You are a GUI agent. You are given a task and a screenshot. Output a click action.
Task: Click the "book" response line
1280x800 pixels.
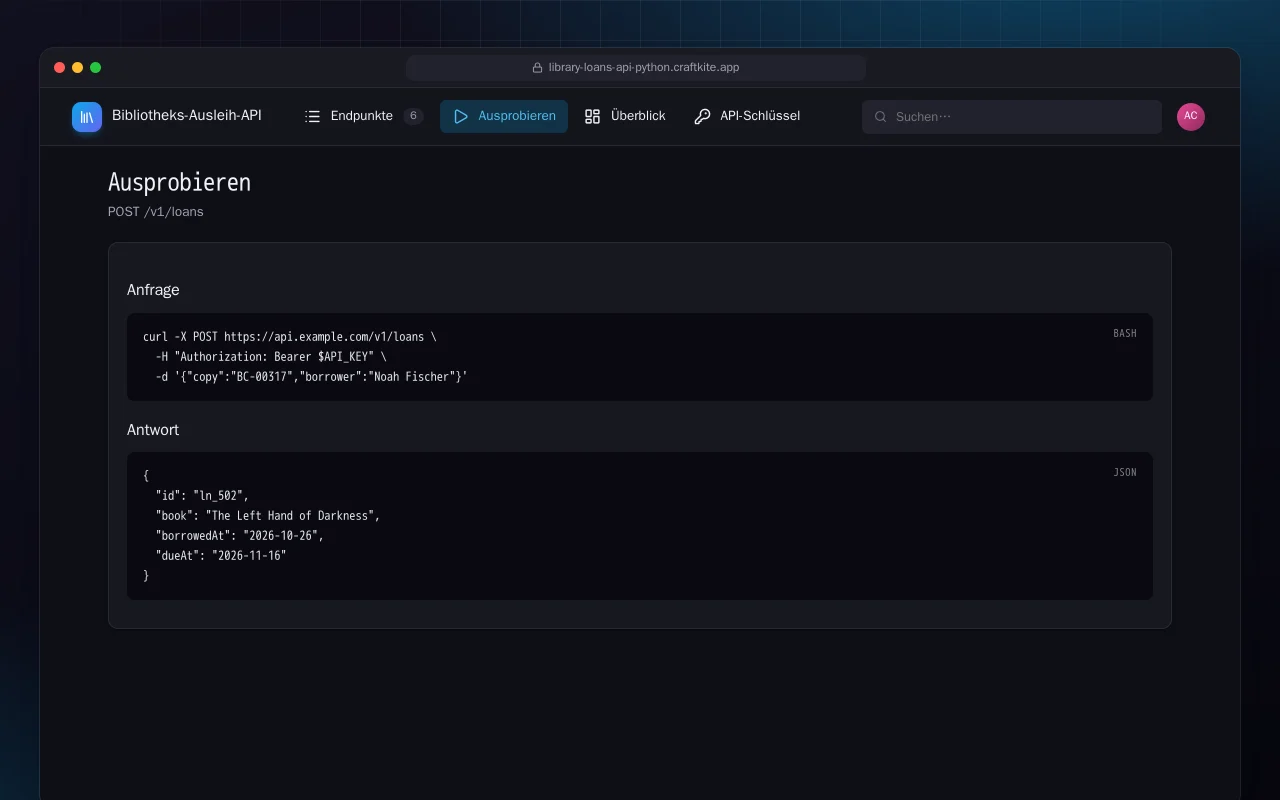268,516
